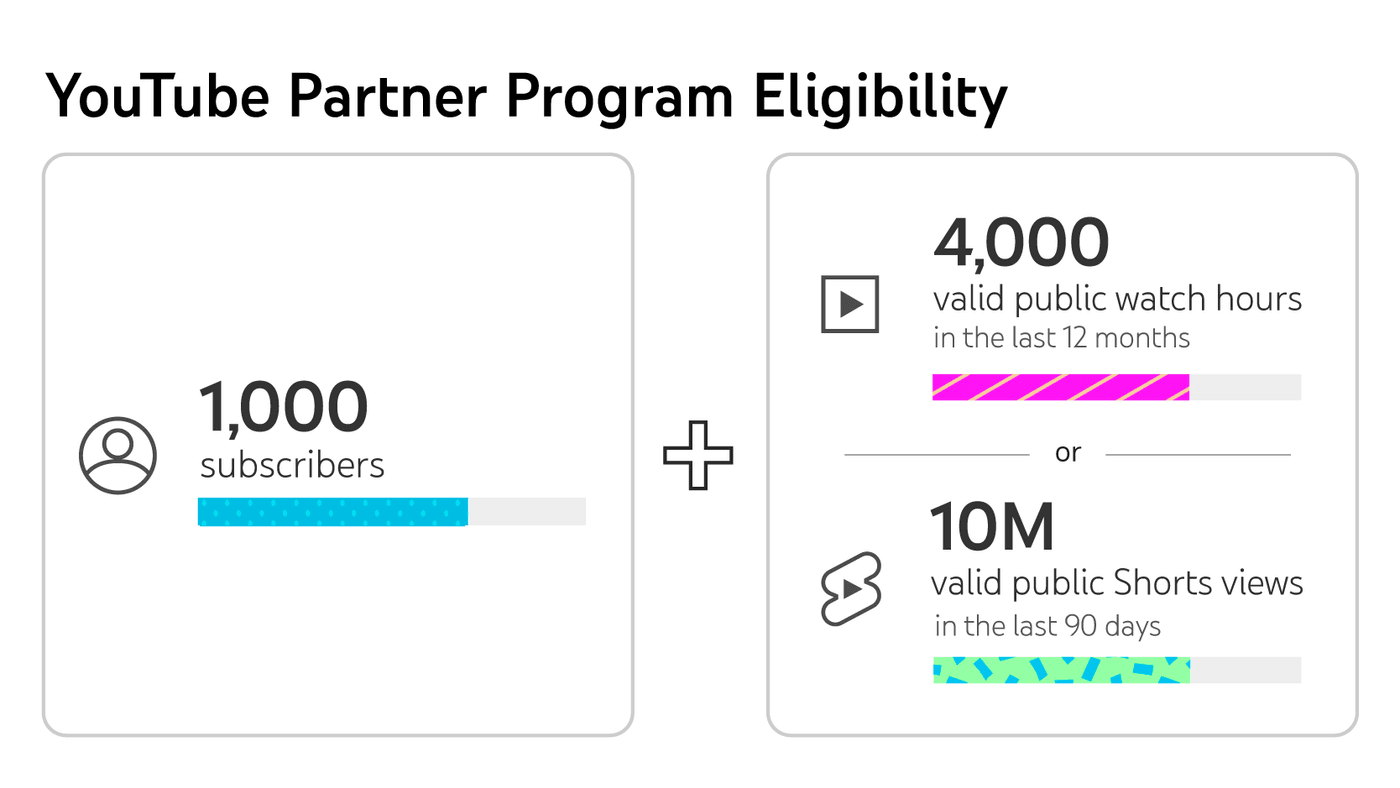The image size is (1400, 788).
Task: Click the subscriber profile icon
Action: [118, 456]
